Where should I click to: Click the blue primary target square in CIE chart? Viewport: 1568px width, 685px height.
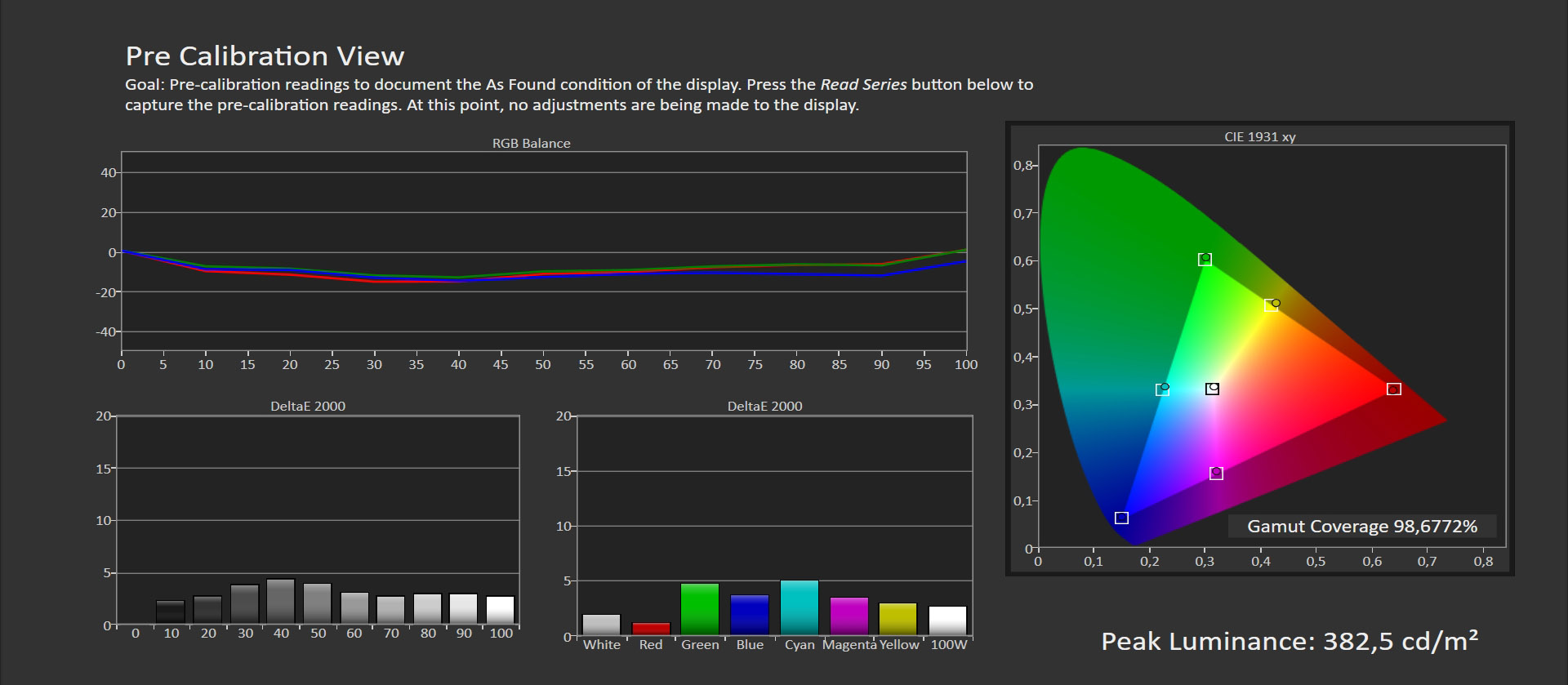(1121, 518)
